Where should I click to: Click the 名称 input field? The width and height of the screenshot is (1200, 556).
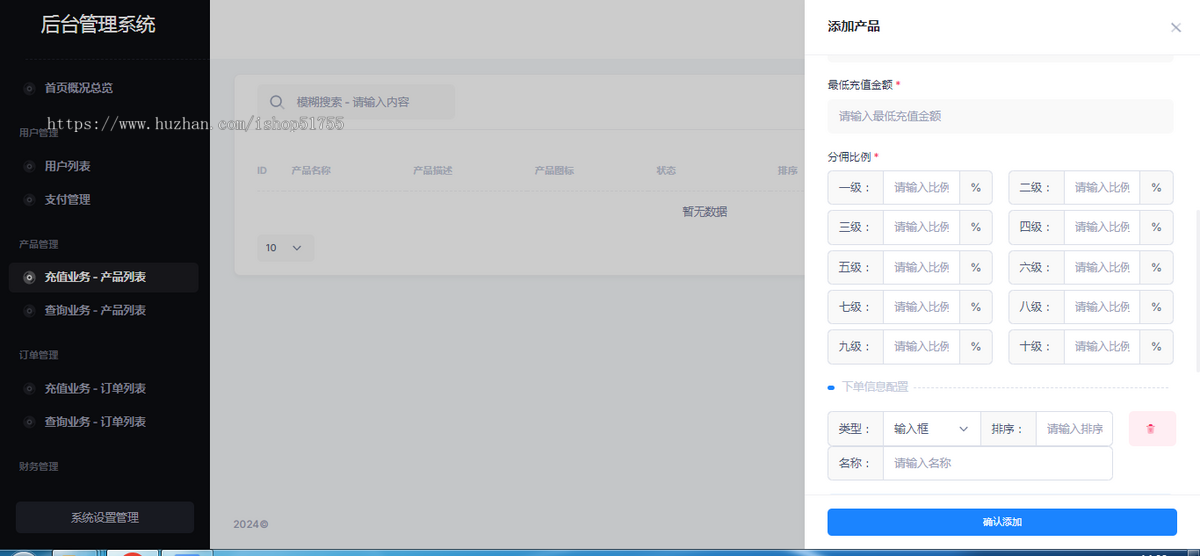point(997,463)
